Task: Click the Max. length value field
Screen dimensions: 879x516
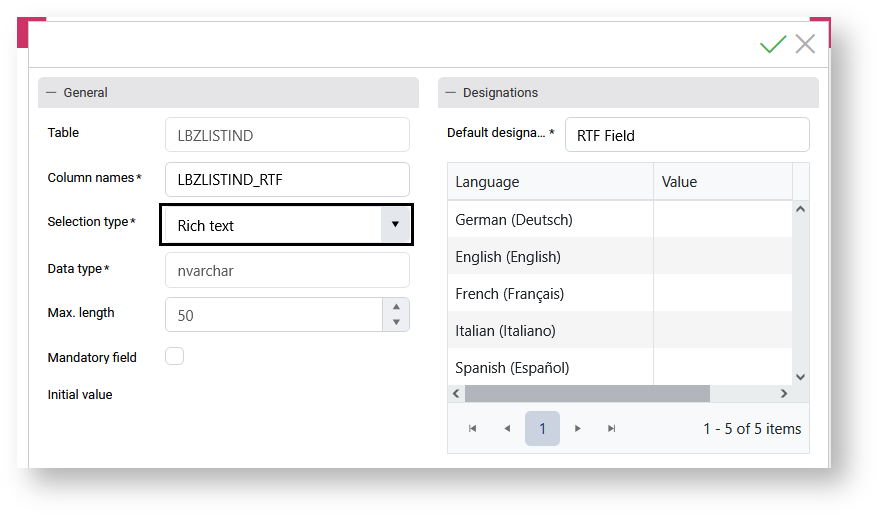Action: (274, 315)
